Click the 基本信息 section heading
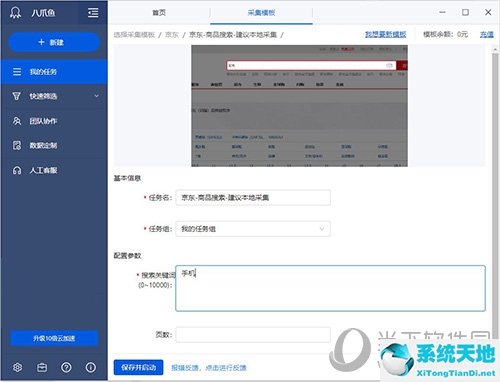500x382 pixels. (x=127, y=178)
